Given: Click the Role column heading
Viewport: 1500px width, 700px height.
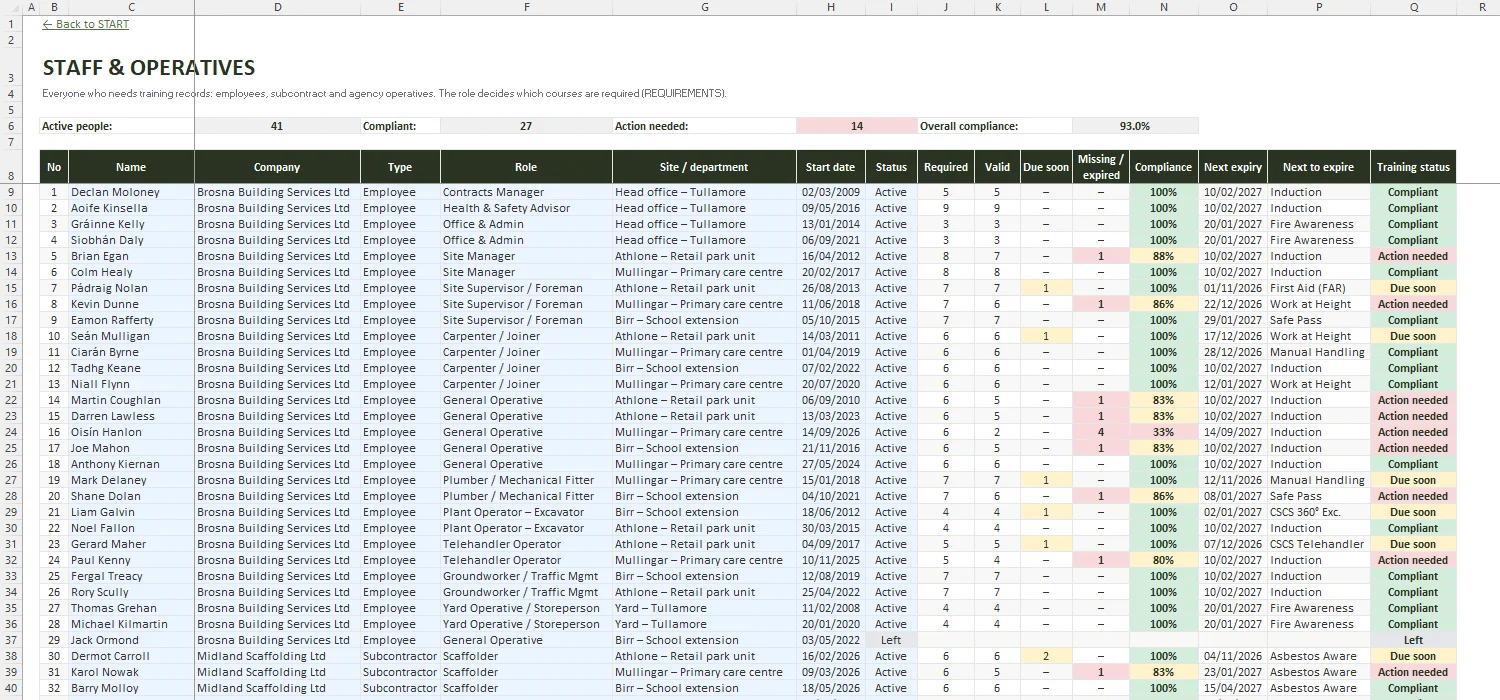Looking at the screenshot, I should coord(526,167).
